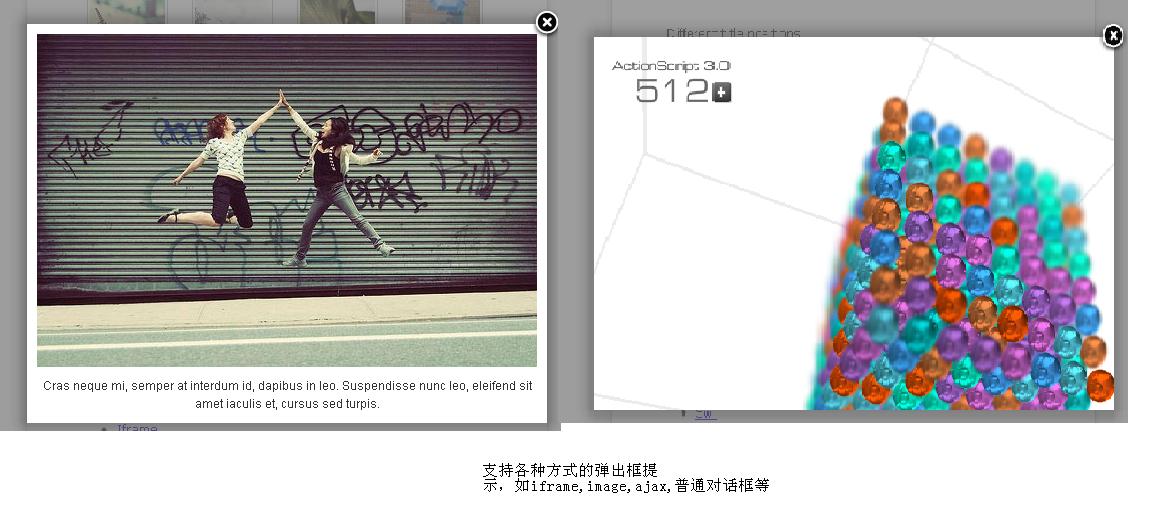Open the Iframe link below the photo popup
1153x530 pixels.
pyautogui.click(x=137, y=428)
